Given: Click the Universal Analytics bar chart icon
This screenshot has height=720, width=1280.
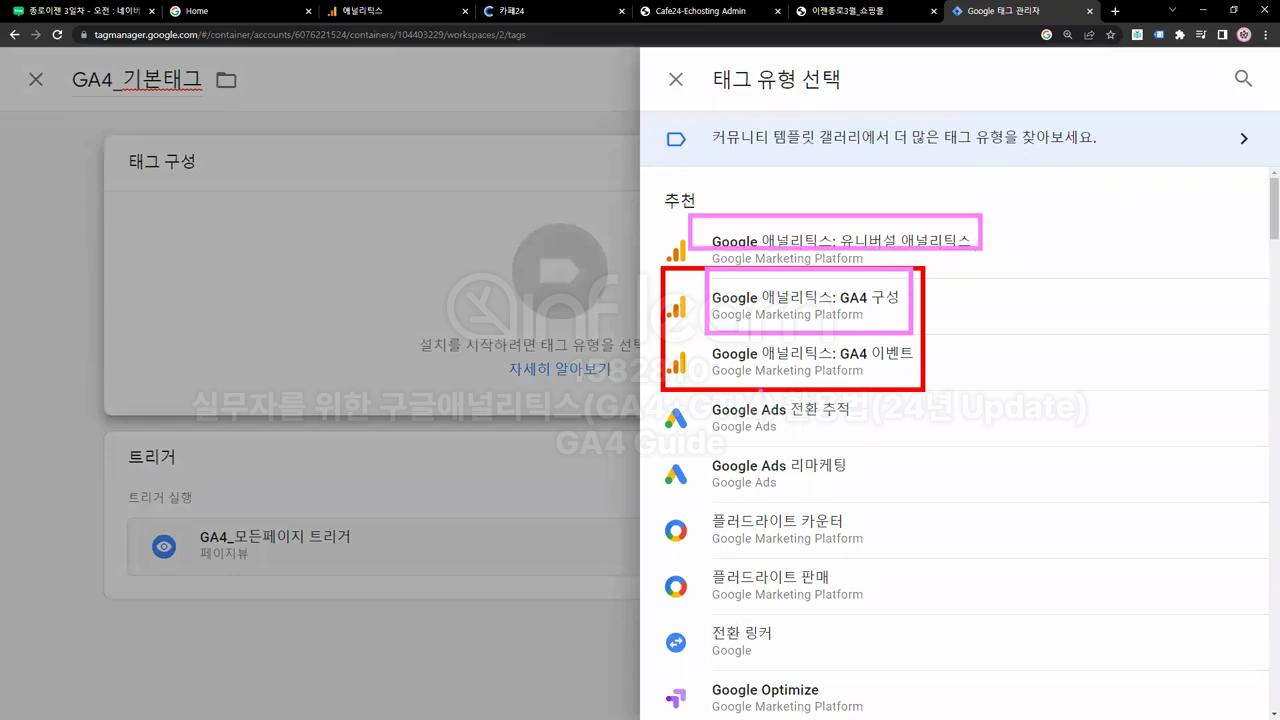Looking at the screenshot, I should pyautogui.click(x=677, y=250).
